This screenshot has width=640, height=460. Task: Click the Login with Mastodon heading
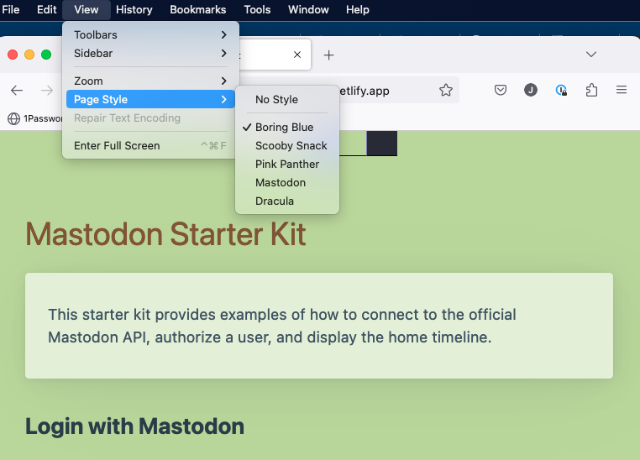(x=135, y=427)
